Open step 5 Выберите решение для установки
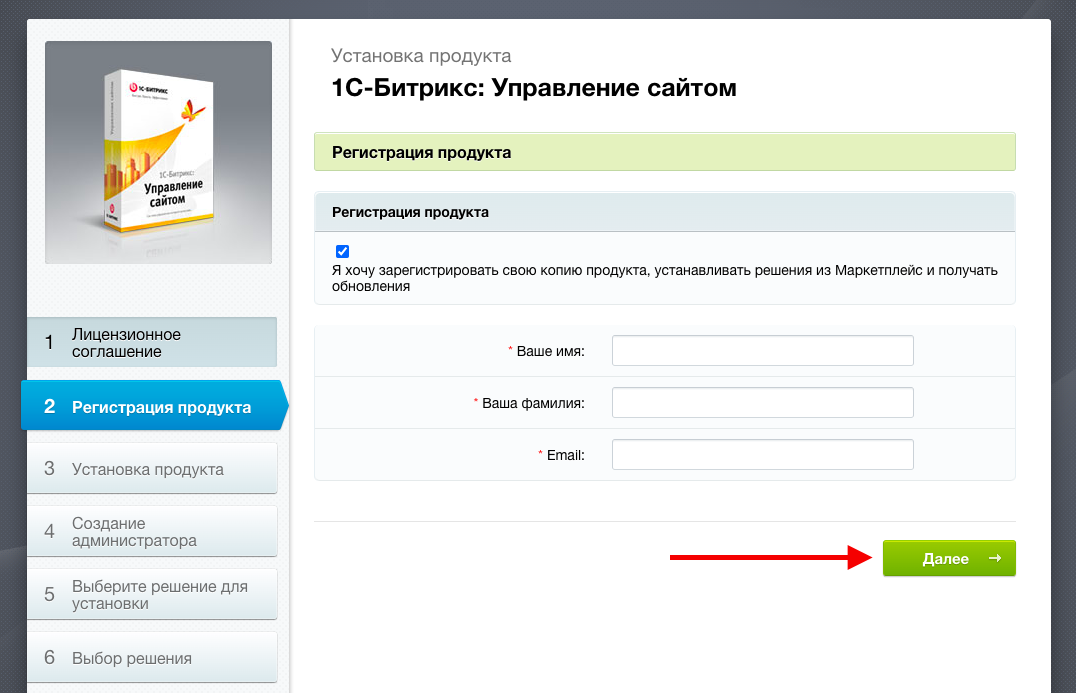This screenshot has height=693, width=1076. (150, 595)
